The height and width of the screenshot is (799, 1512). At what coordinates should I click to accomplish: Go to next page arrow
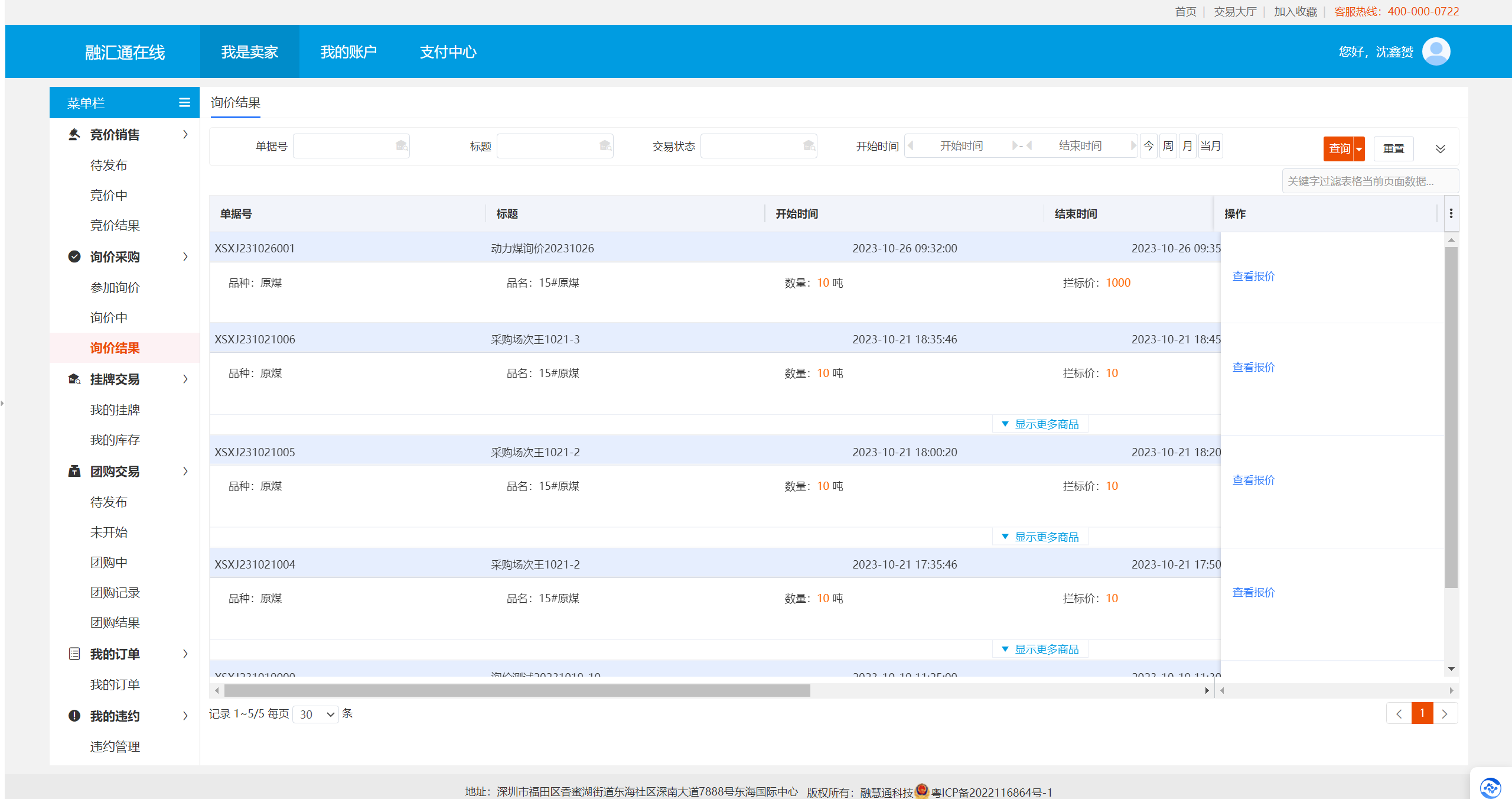pyautogui.click(x=1445, y=714)
